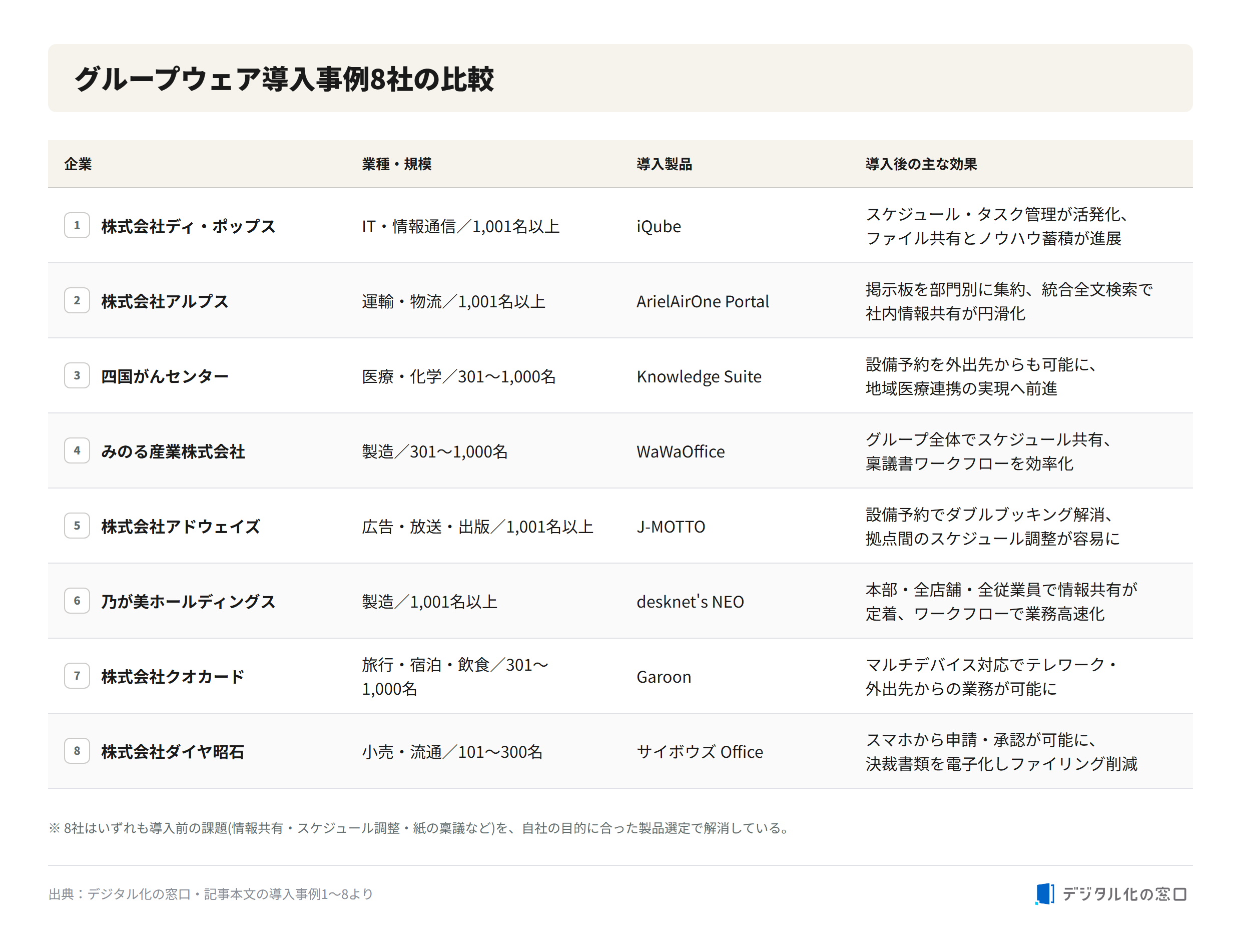Viewport: 1241px width, 952px height.
Task: Click the effect text starting 本部・全店舗・全従業員で情報共有
Action: [x=1001, y=601]
